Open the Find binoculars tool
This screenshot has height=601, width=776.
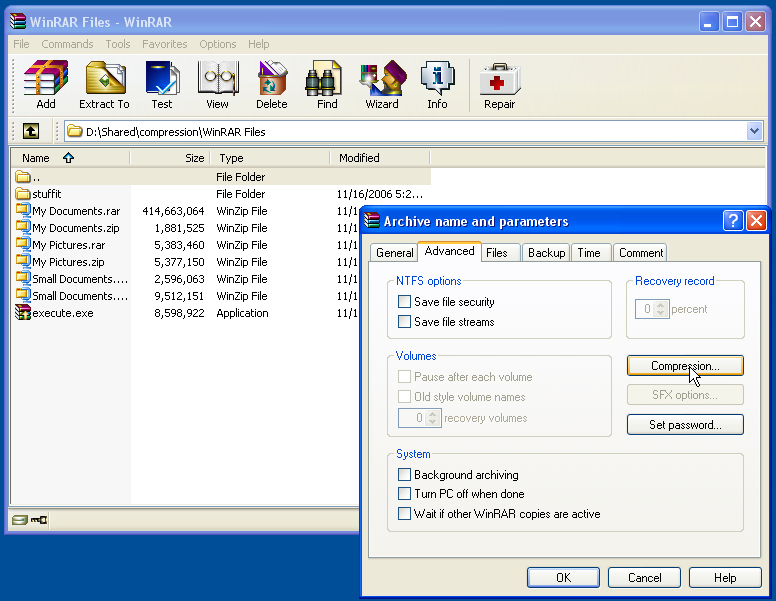click(x=327, y=84)
